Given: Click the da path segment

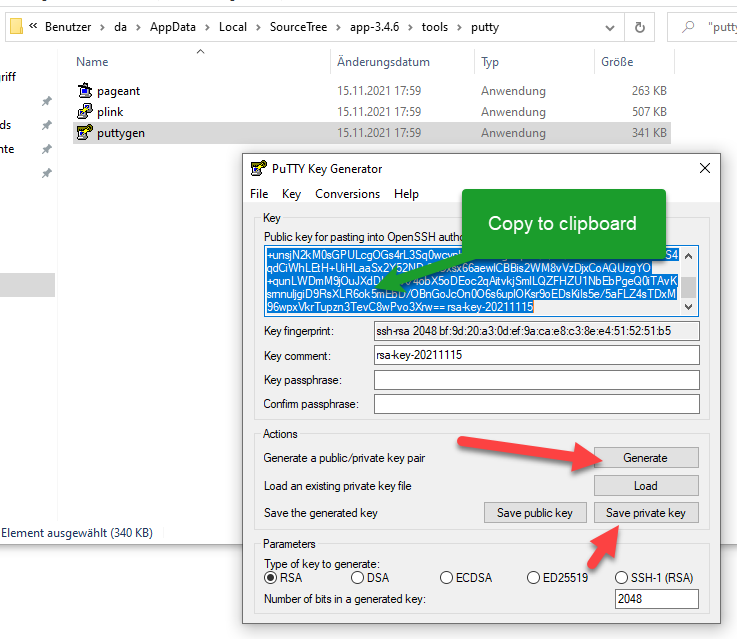Looking at the screenshot, I should 120,27.
